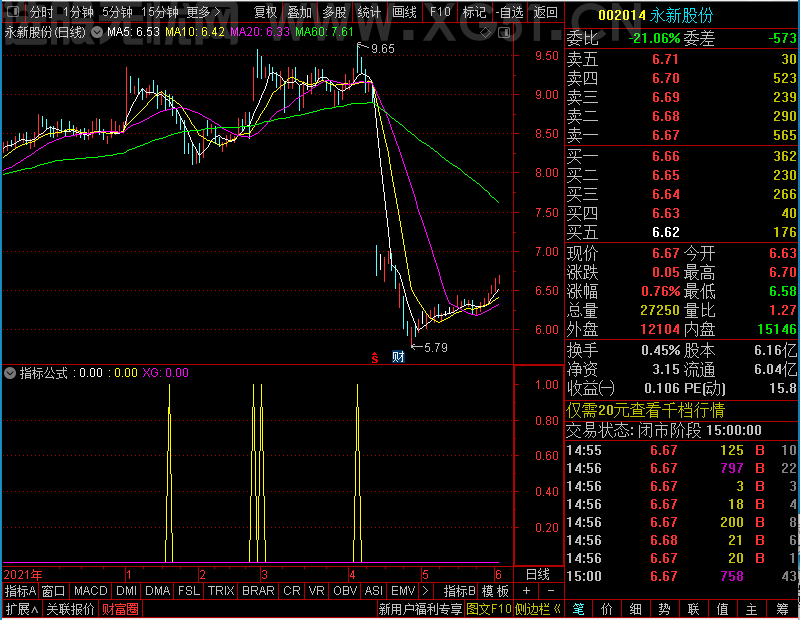Click the 返回 back button
This screenshot has height=620, width=800.
[x=545, y=12]
